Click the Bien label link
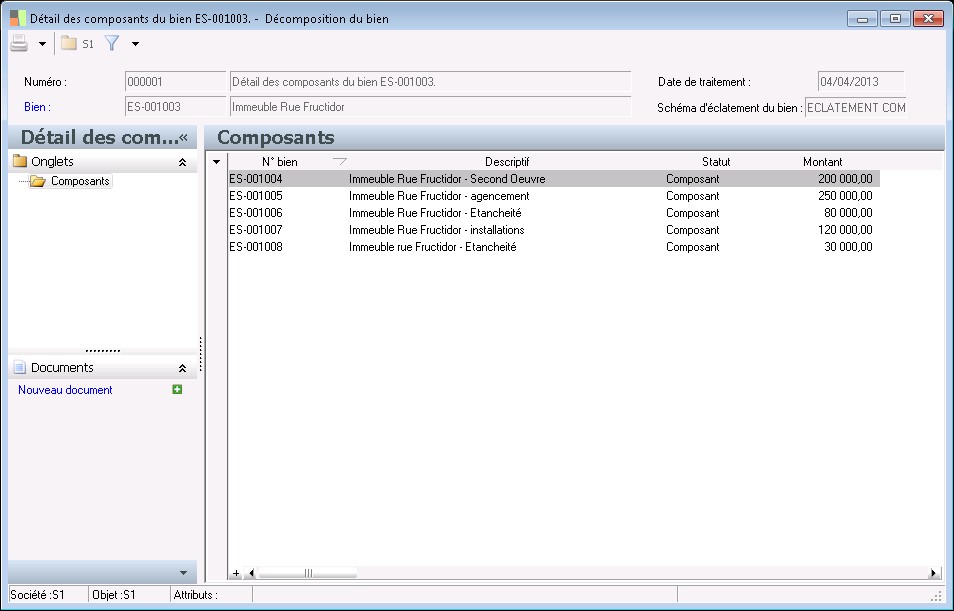Viewport: 954px width, 611px height. point(37,107)
